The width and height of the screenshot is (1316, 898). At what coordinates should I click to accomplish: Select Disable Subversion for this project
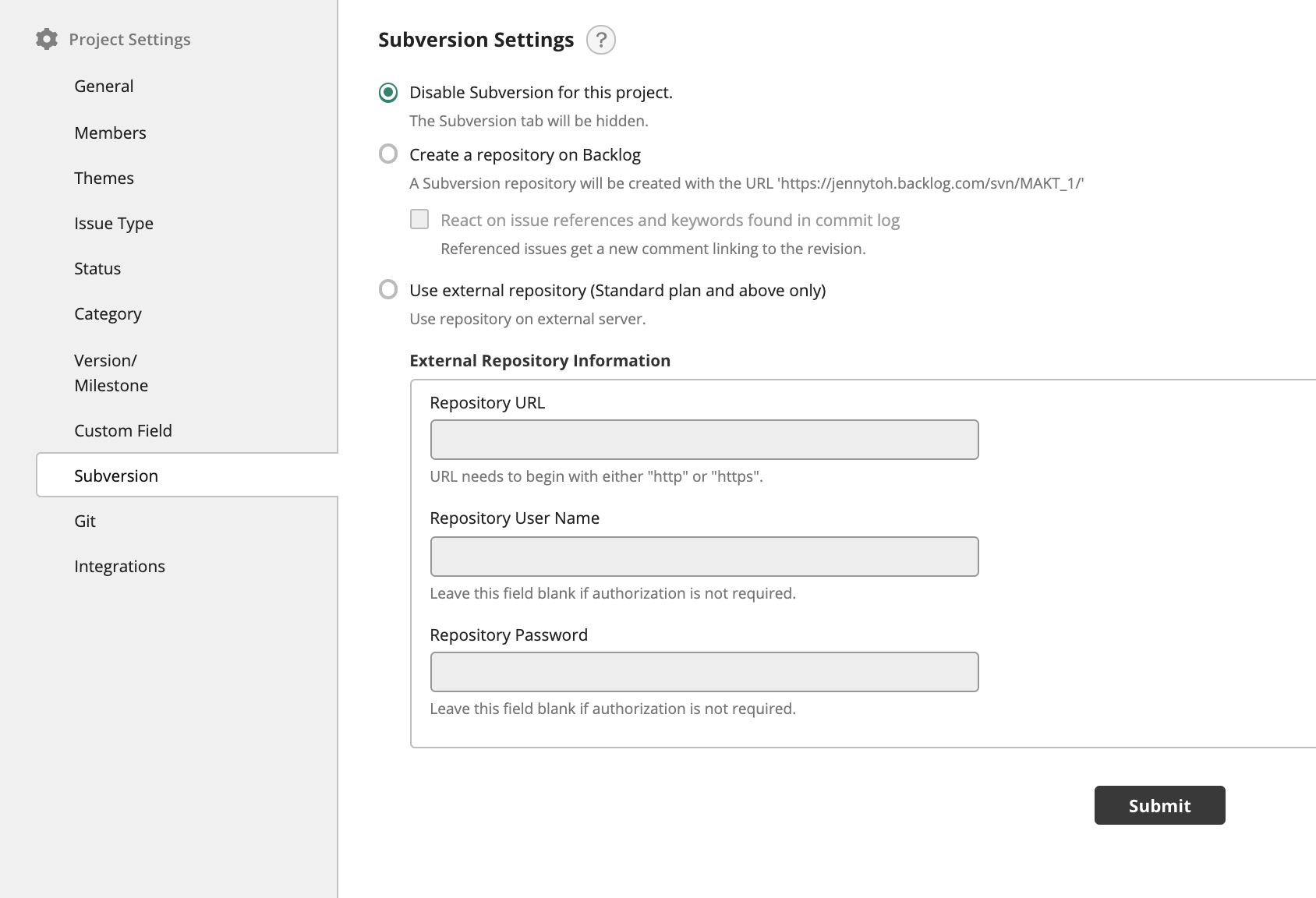pos(388,93)
